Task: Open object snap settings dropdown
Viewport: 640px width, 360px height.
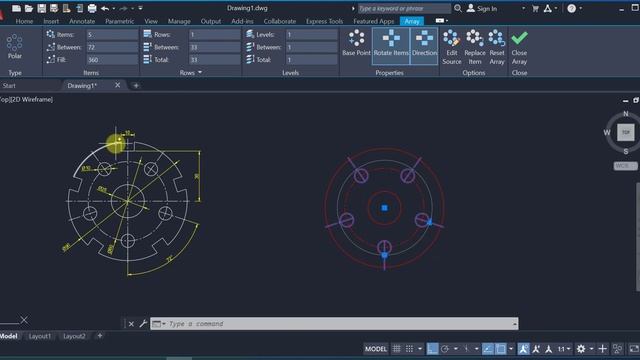Action: [x=511, y=349]
